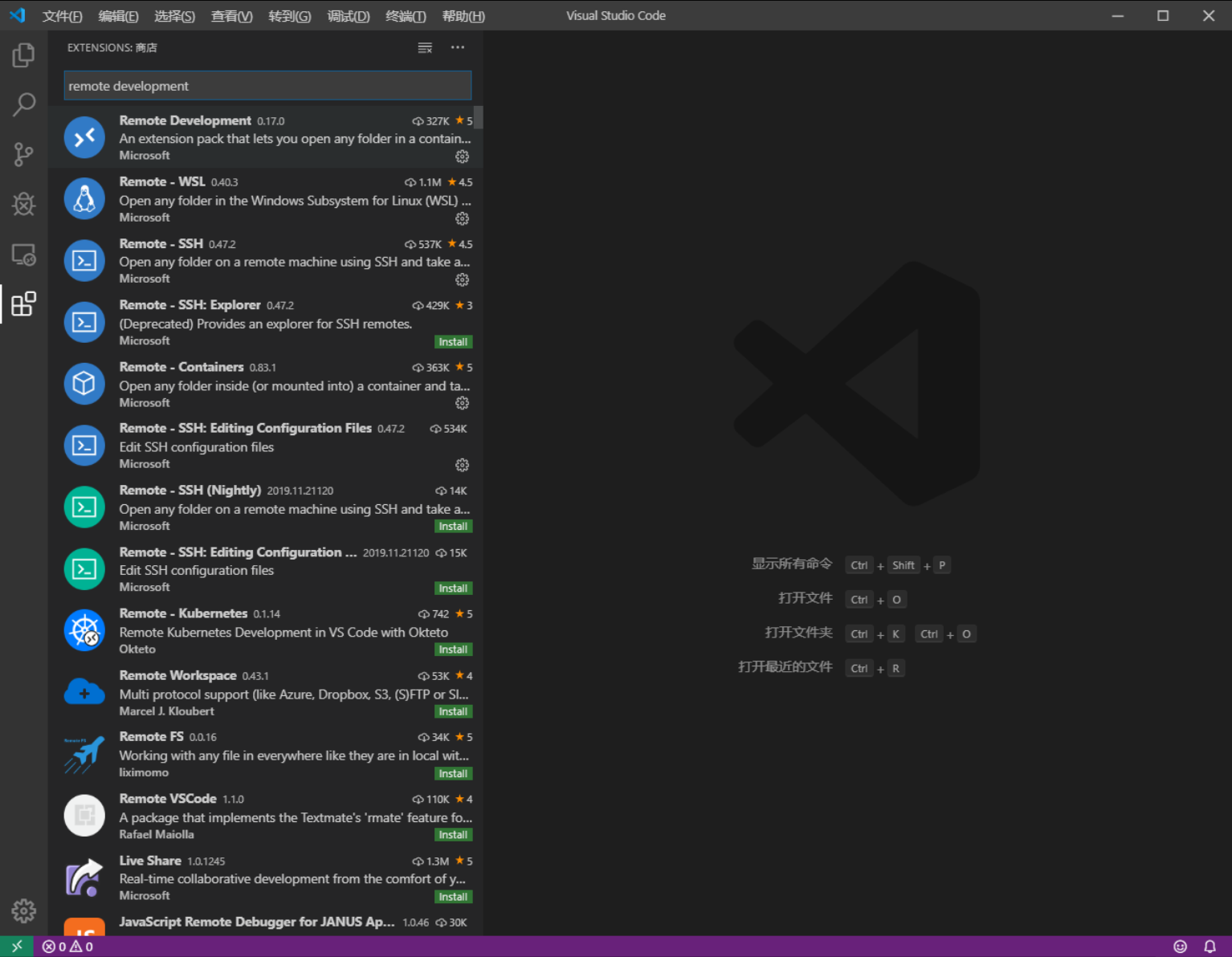
Task: Click the extensions list scrollbar thumb
Action: click(479, 117)
